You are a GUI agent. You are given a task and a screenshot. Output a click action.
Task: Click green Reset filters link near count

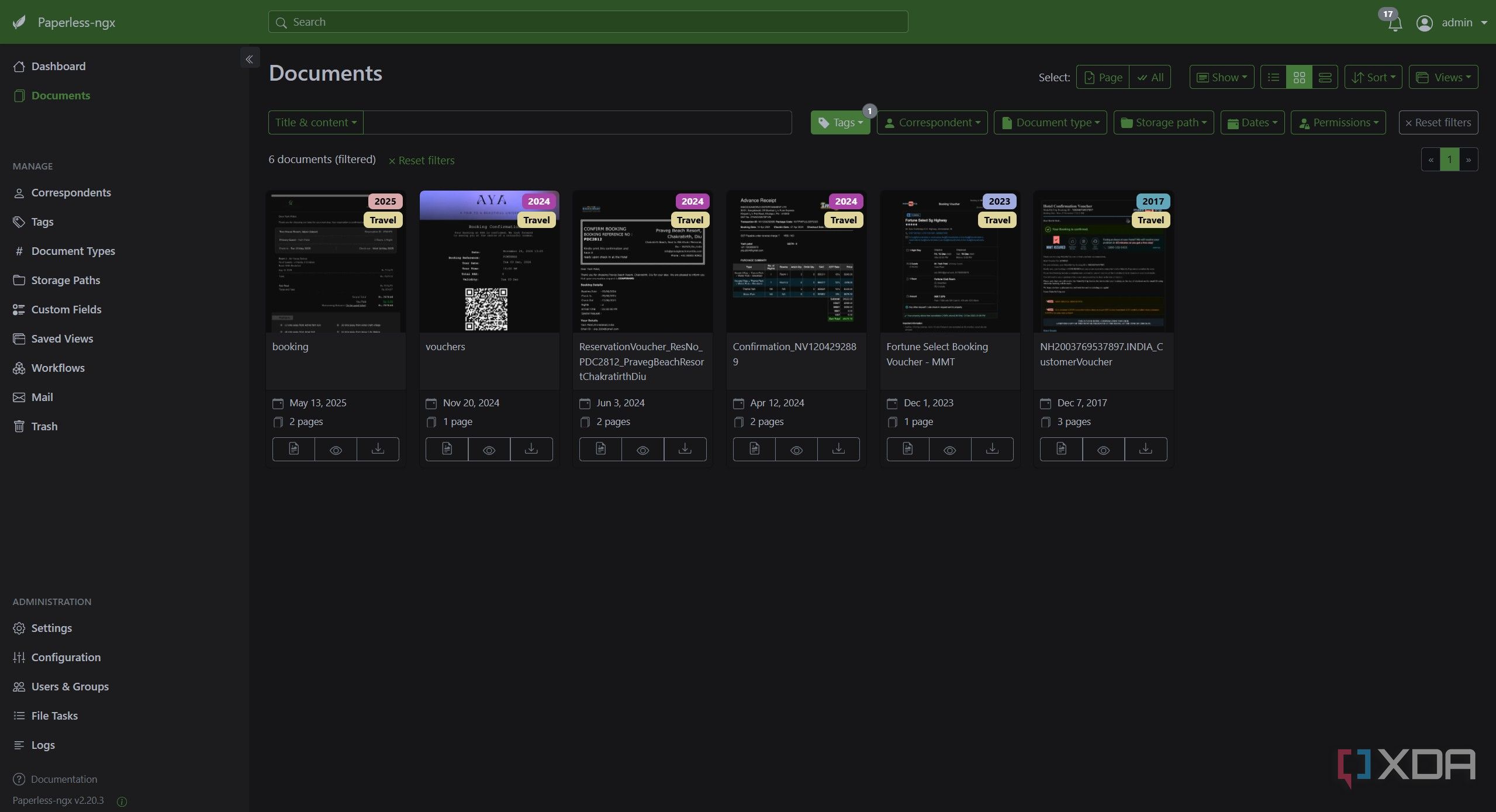tap(421, 160)
